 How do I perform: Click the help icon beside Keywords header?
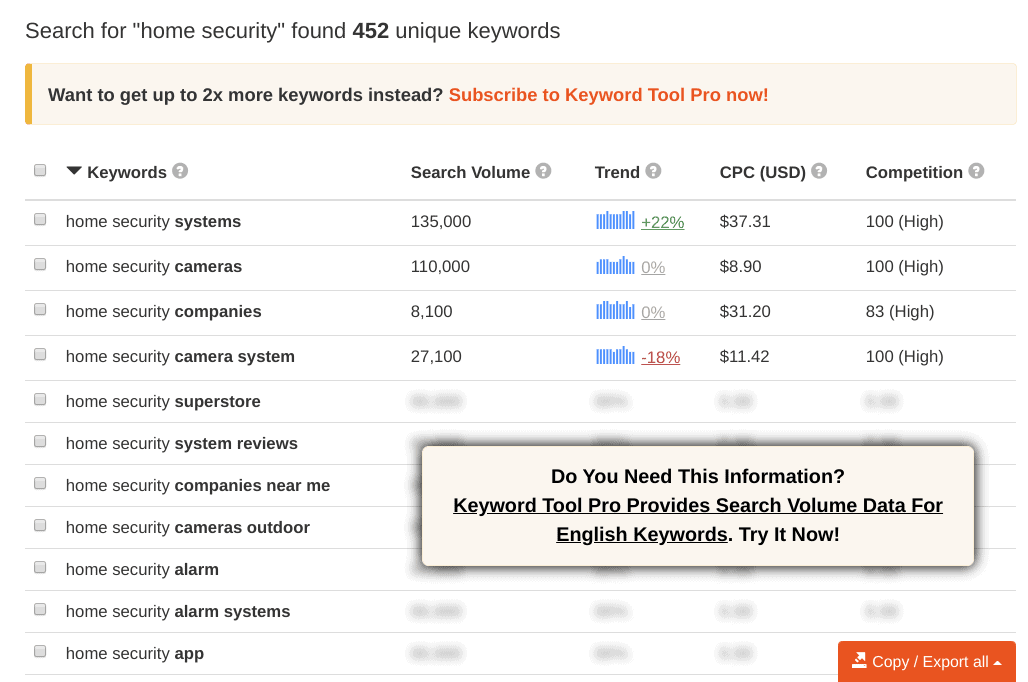180,171
